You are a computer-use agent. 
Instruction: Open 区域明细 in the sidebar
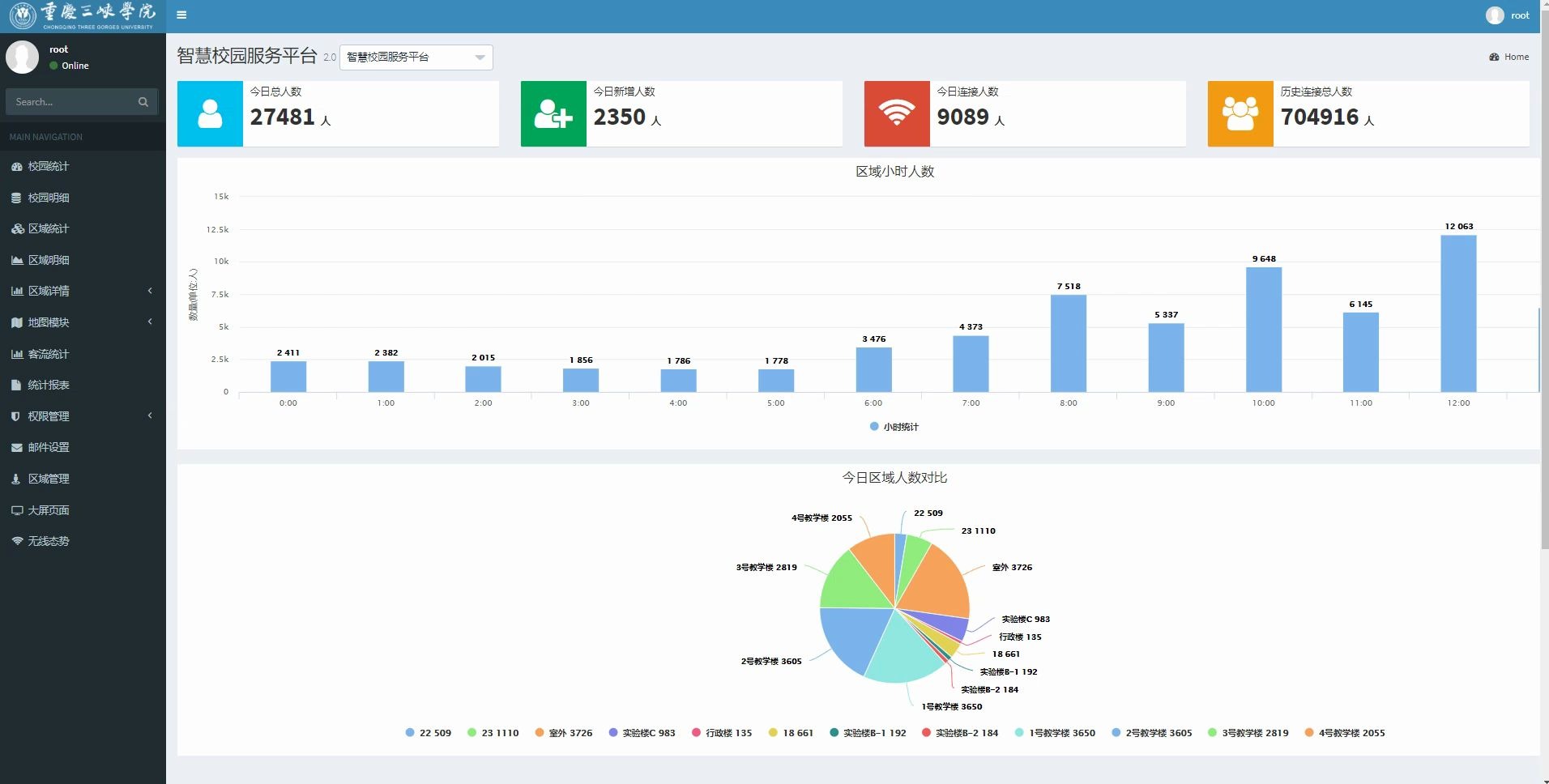pyautogui.click(x=83, y=260)
